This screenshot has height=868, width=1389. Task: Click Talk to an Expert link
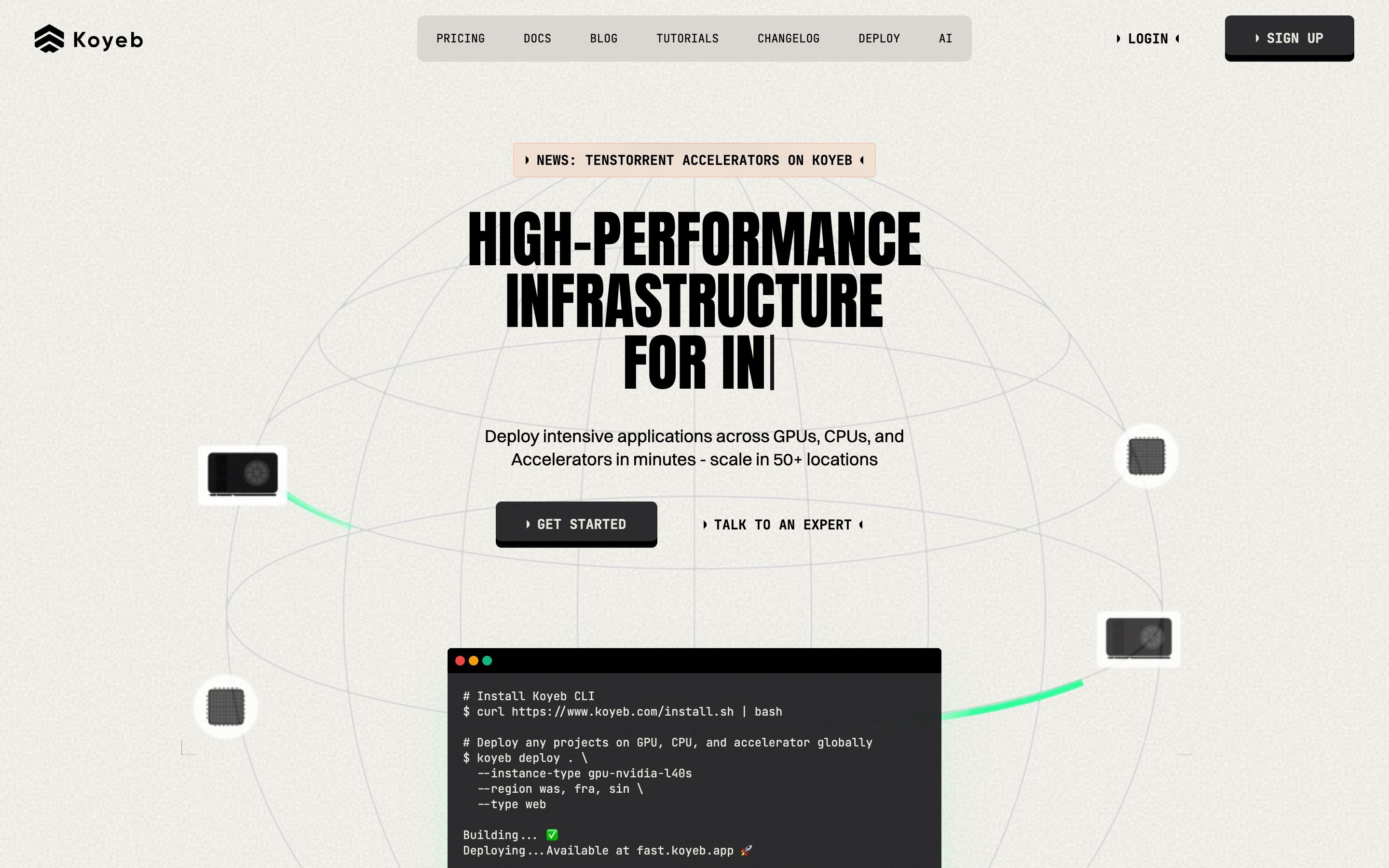(782, 525)
